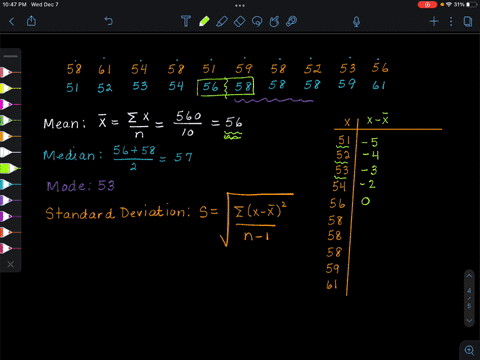
Task: Select the Lasso selection tool
Action: [257, 21]
